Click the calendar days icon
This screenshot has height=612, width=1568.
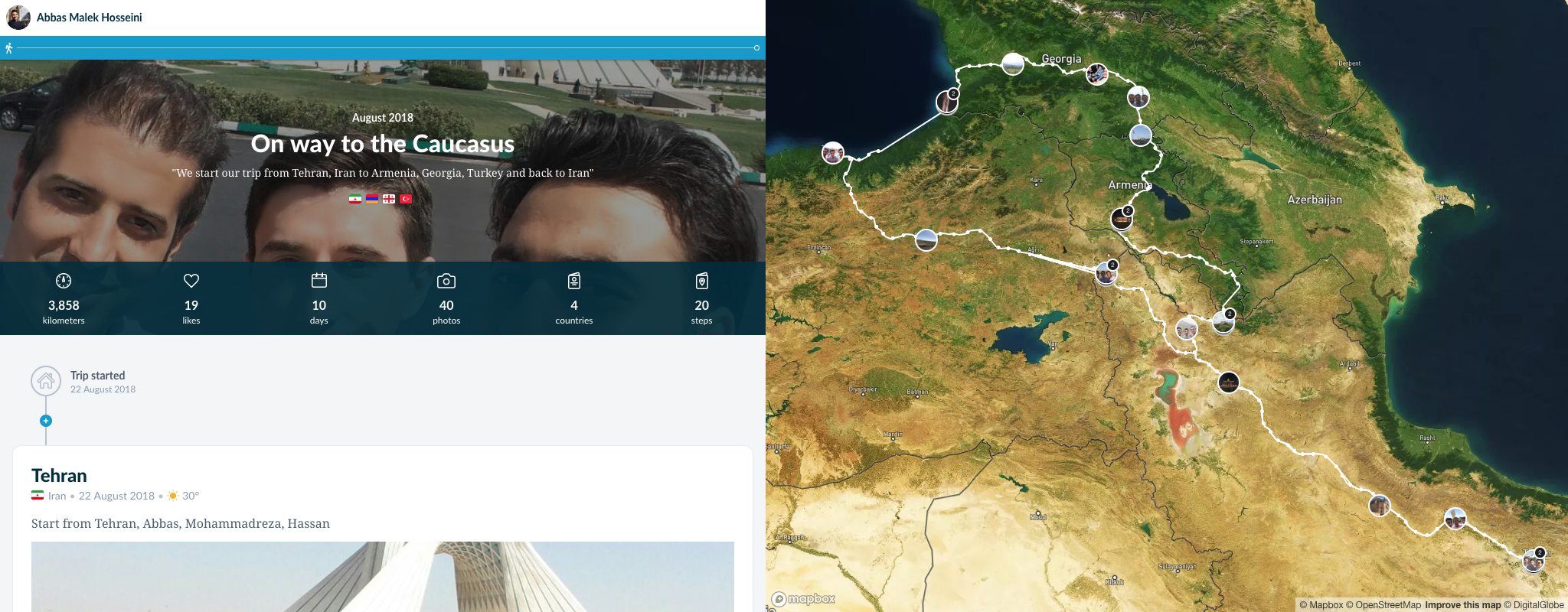pyautogui.click(x=319, y=281)
